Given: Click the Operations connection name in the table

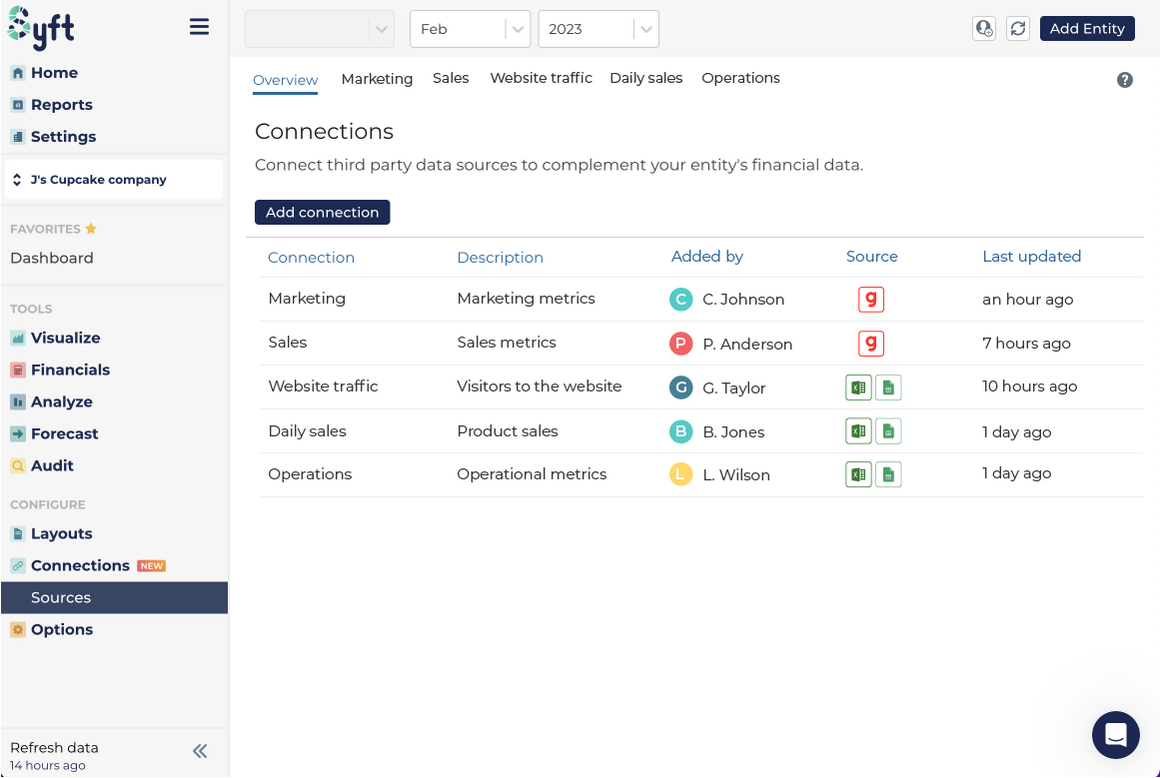Looking at the screenshot, I should click(310, 474).
